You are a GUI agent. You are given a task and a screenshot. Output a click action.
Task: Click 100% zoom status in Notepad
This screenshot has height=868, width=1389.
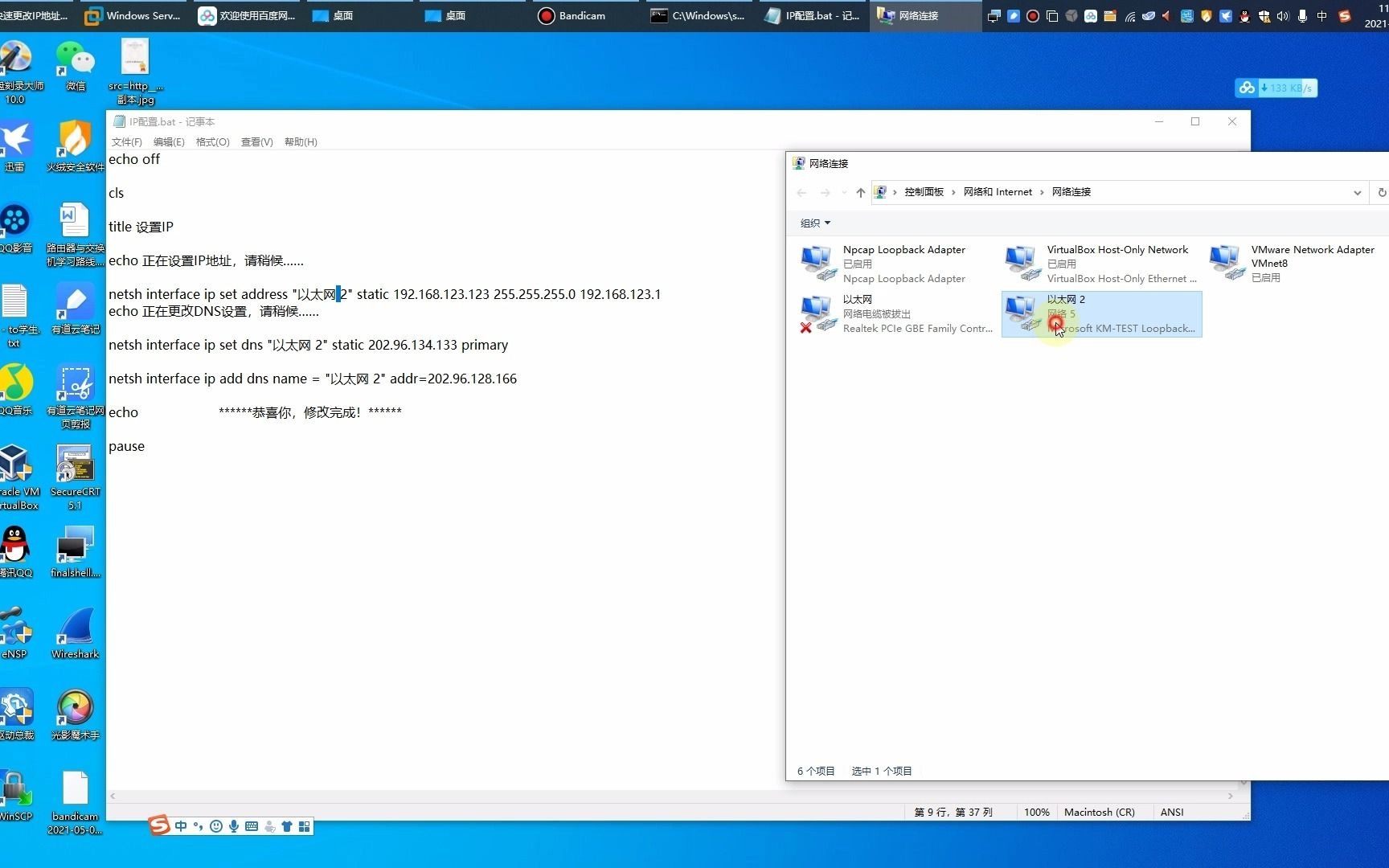1036,812
